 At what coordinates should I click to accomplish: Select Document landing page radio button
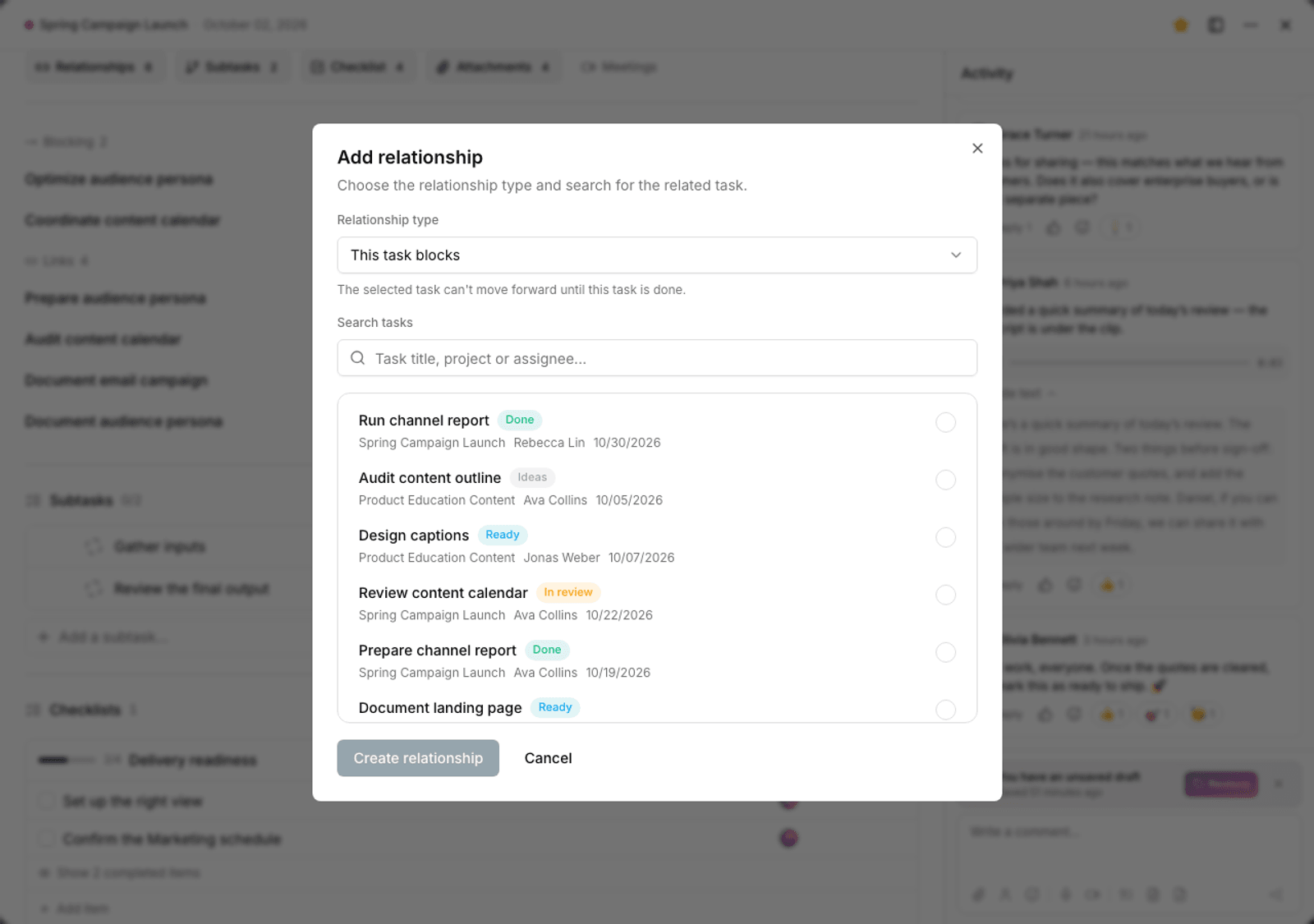coord(946,710)
